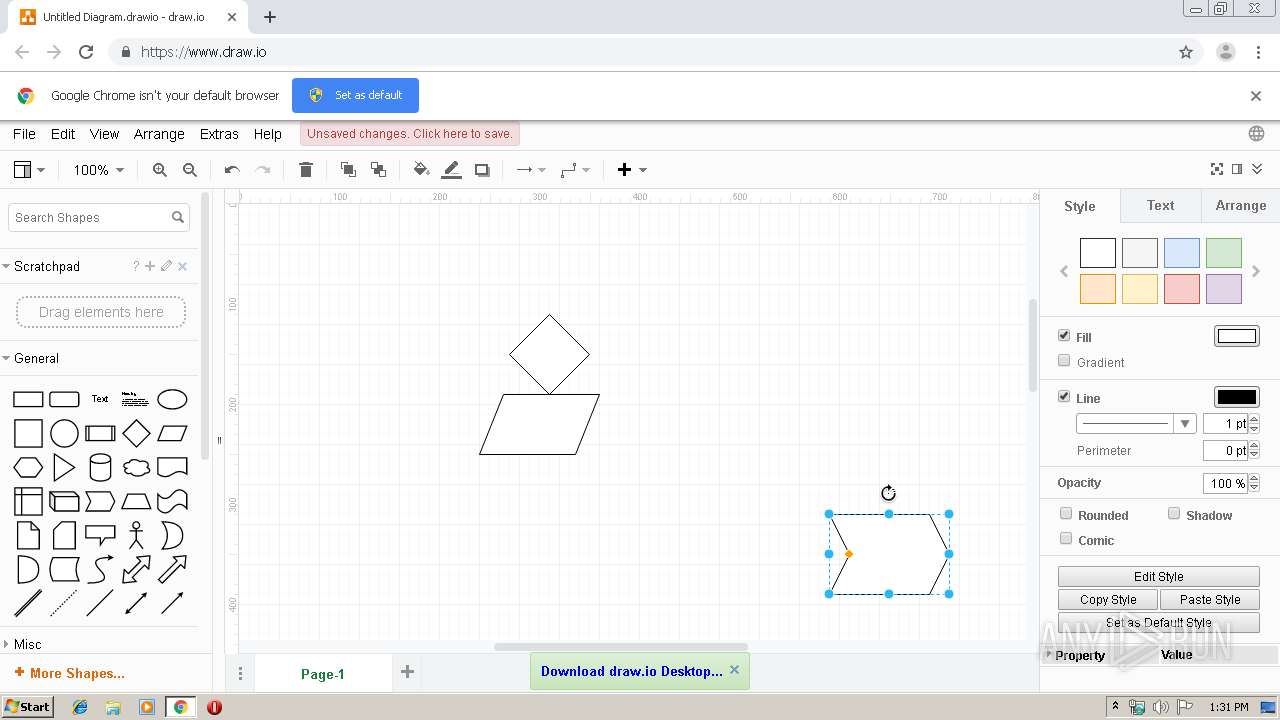The height and width of the screenshot is (720, 1280).
Task: Open the Edit menu
Action: (x=63, y=134)
